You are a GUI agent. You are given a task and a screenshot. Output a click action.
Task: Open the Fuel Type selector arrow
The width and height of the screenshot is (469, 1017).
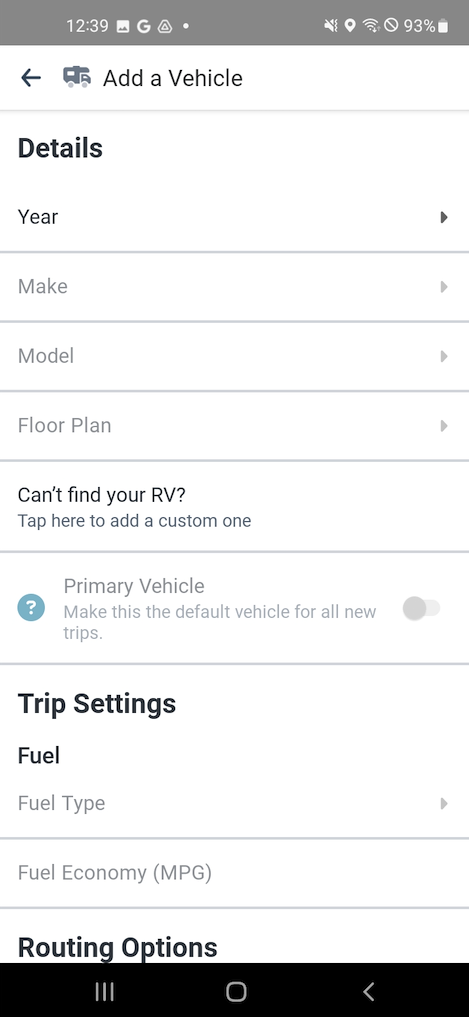click(x=444, y=804)
